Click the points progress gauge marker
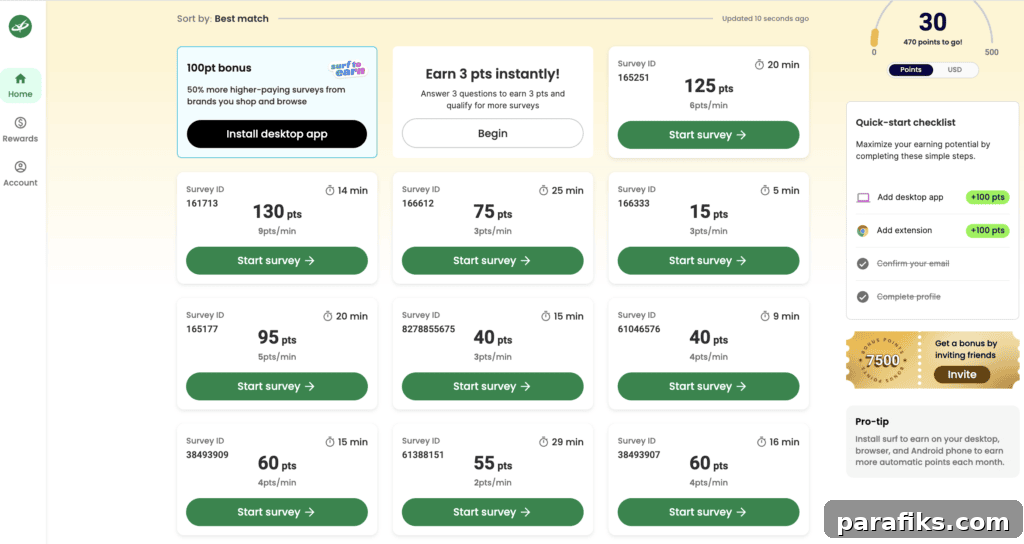The image size is (1024, 544). coord(874,37)
